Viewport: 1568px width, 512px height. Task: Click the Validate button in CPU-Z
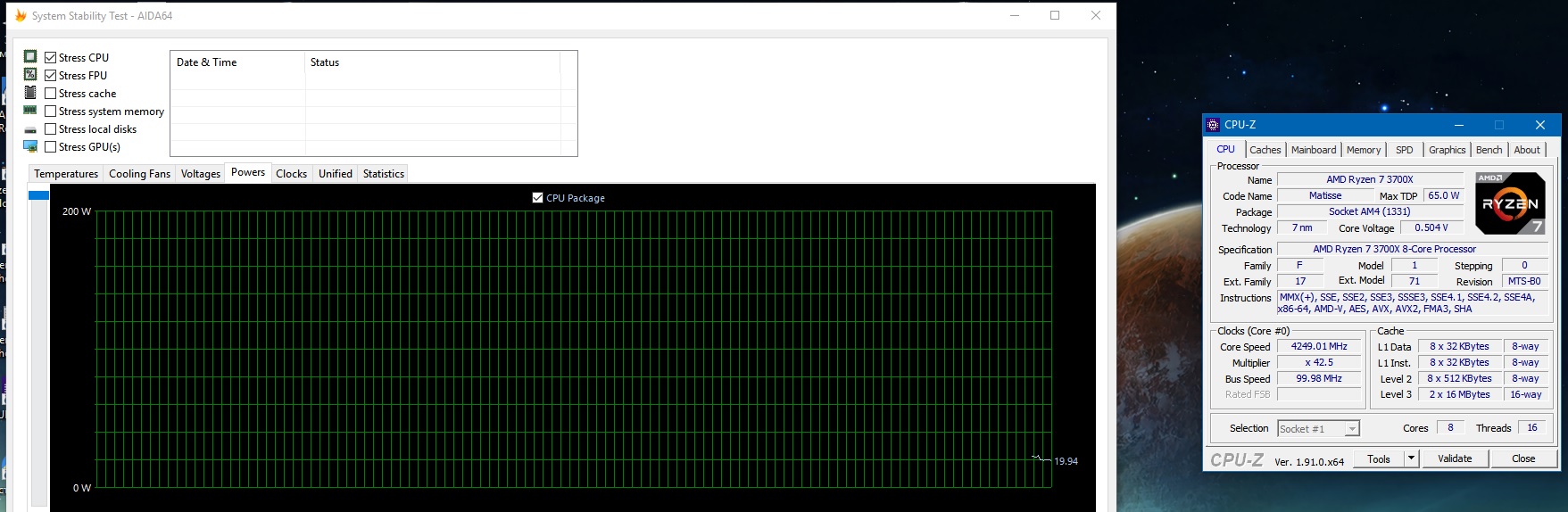(x=1455, y=458)
